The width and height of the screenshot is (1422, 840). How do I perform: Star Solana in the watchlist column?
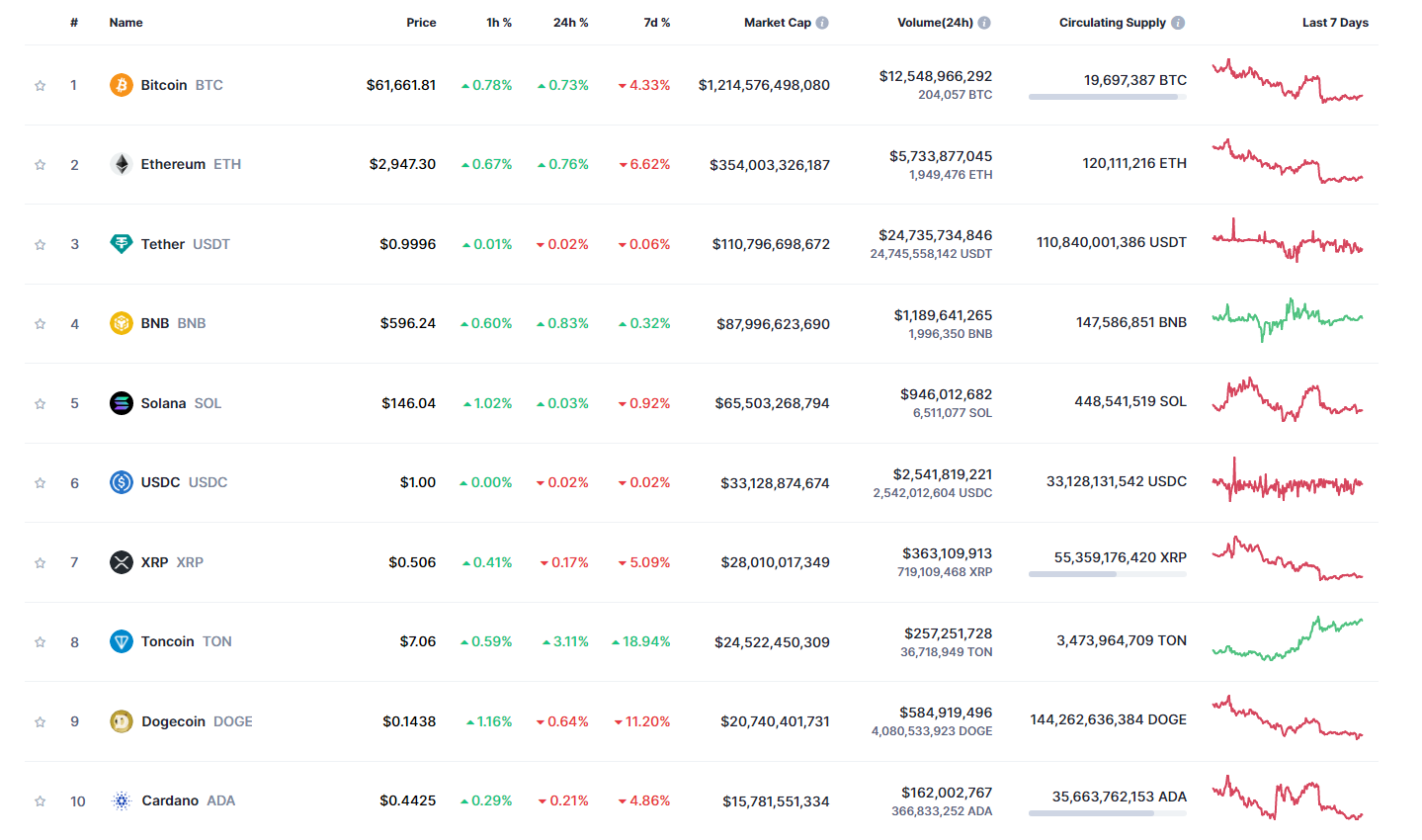tap(41, 403)
